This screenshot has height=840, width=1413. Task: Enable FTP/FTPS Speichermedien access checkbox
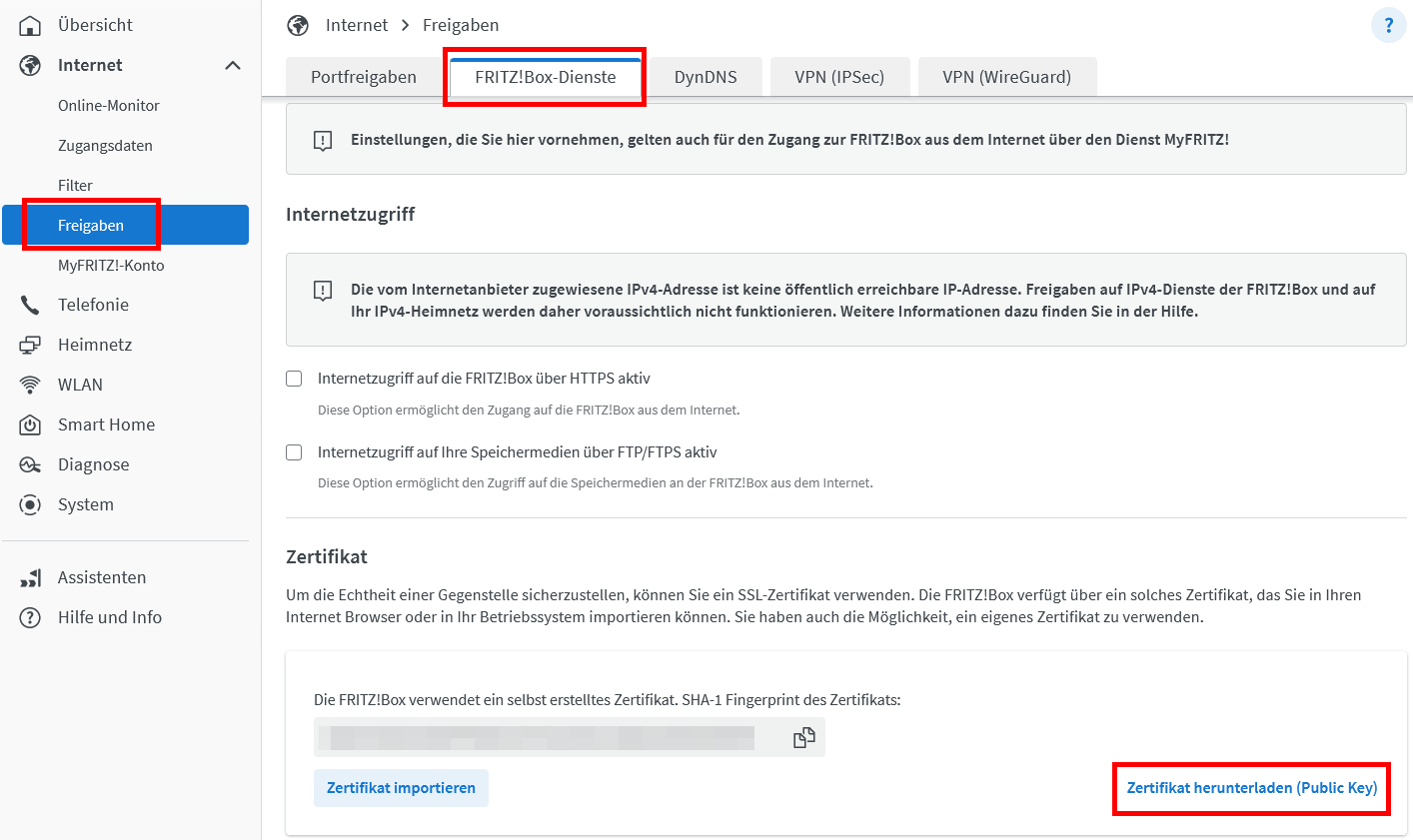coord(294,452)
